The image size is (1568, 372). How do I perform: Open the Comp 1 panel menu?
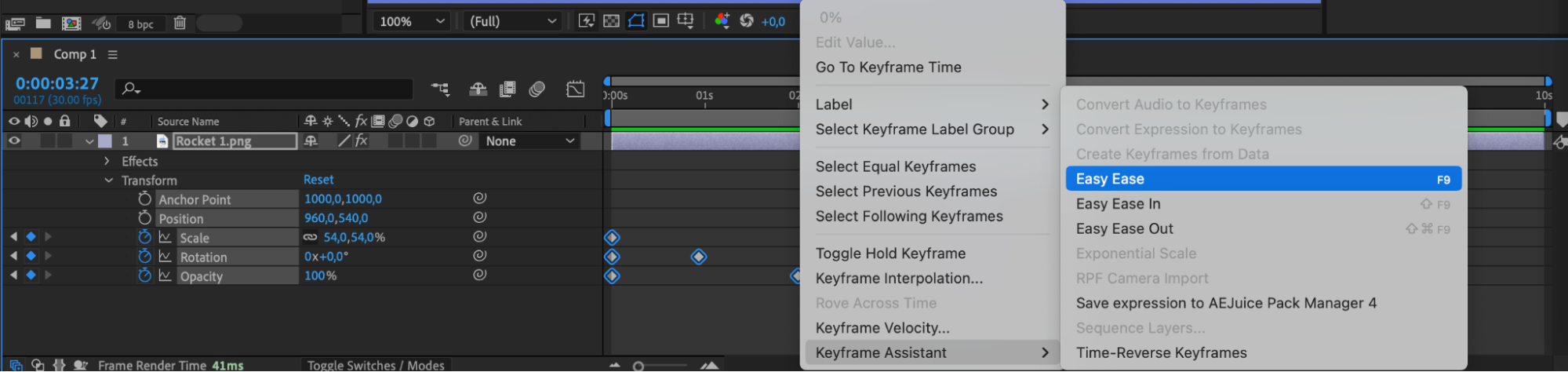[x=113, y=54]
